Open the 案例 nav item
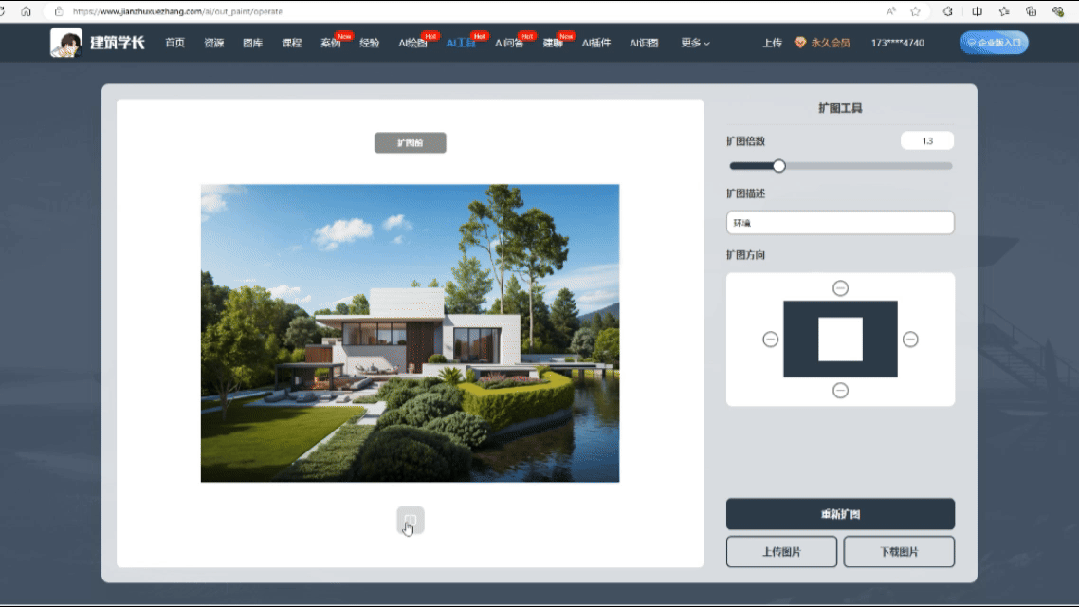Screen dimensions: 1079x607 330,43
